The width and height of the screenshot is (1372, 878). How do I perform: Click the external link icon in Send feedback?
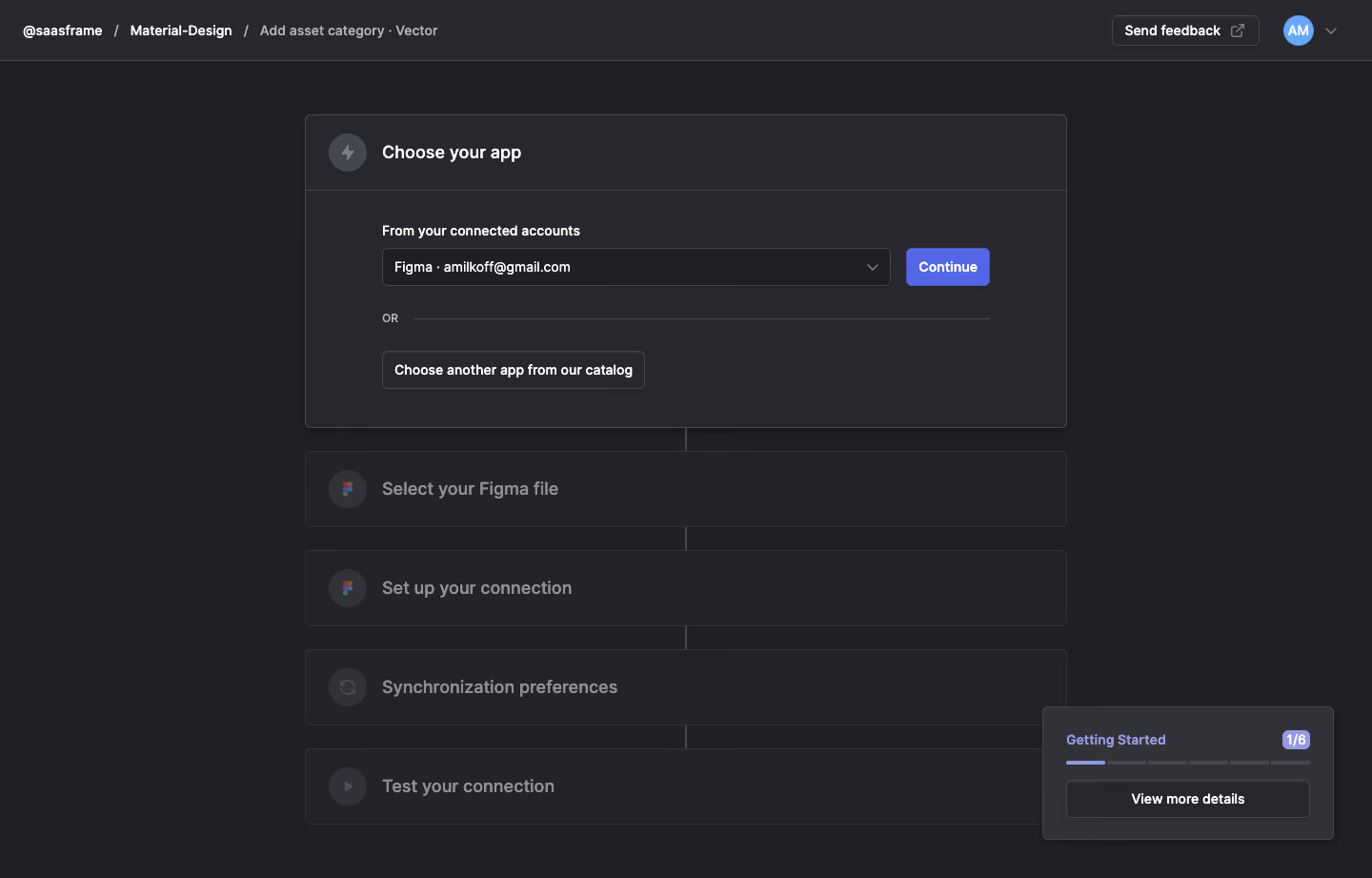coord(1238,31)
